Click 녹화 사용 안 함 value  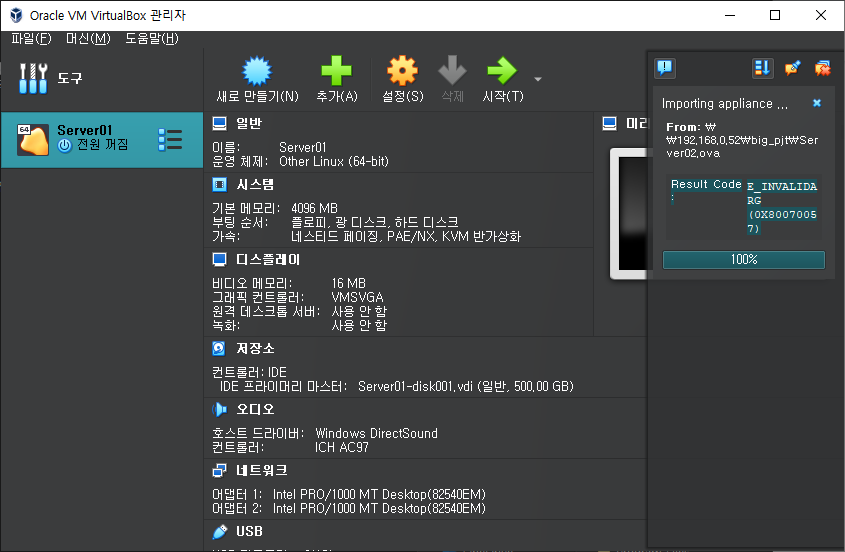tap(359, 325)
